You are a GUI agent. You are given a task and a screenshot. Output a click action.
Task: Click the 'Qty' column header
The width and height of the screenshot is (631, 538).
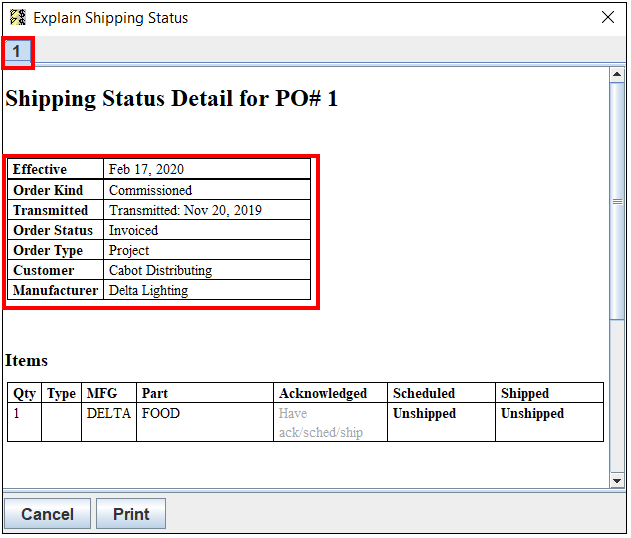[25, 394]
